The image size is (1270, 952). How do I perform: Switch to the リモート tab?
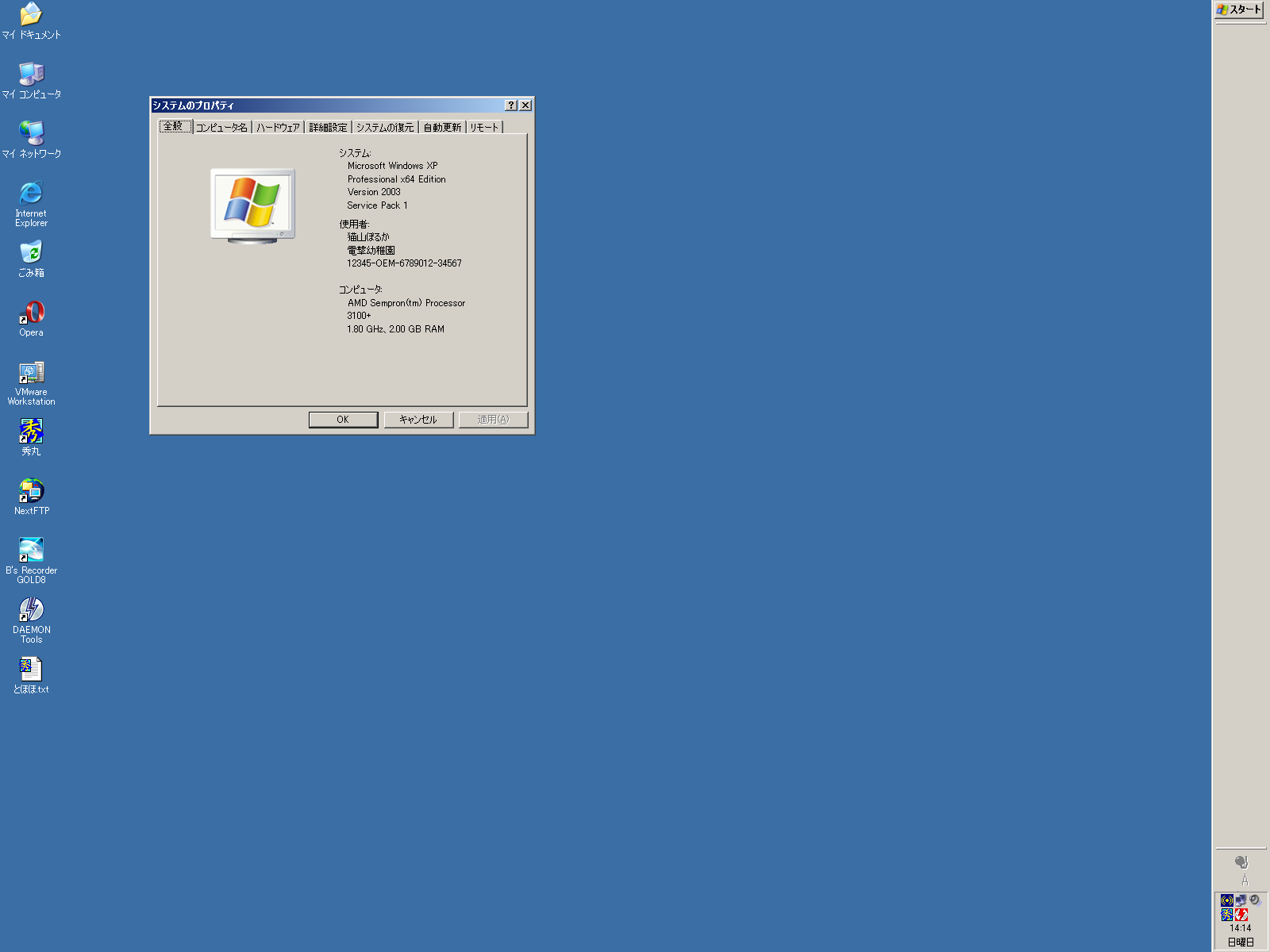pyautogui.click(x=483, y=128)
